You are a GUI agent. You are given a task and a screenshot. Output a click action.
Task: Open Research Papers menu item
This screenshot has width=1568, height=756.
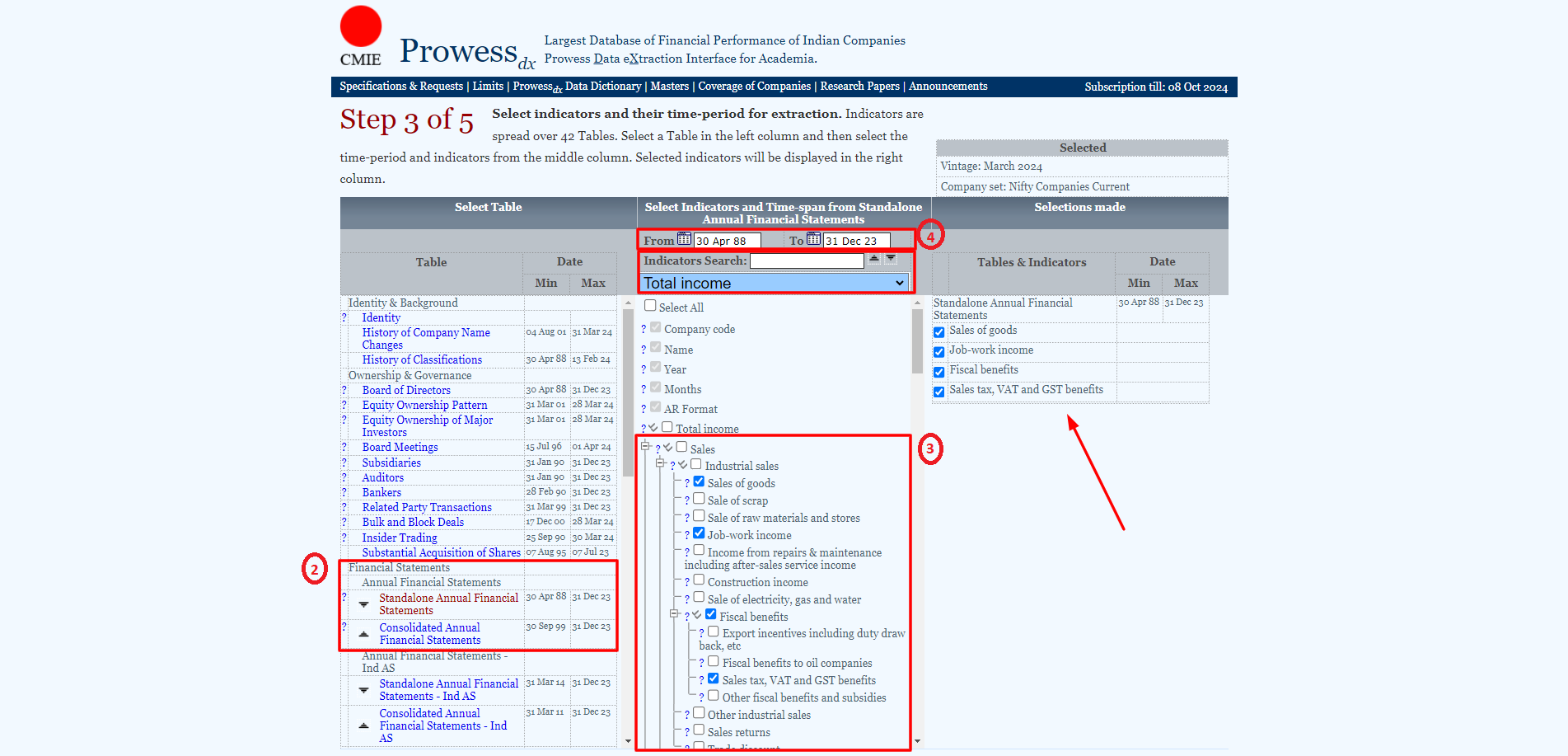click(x=860, y=86)
